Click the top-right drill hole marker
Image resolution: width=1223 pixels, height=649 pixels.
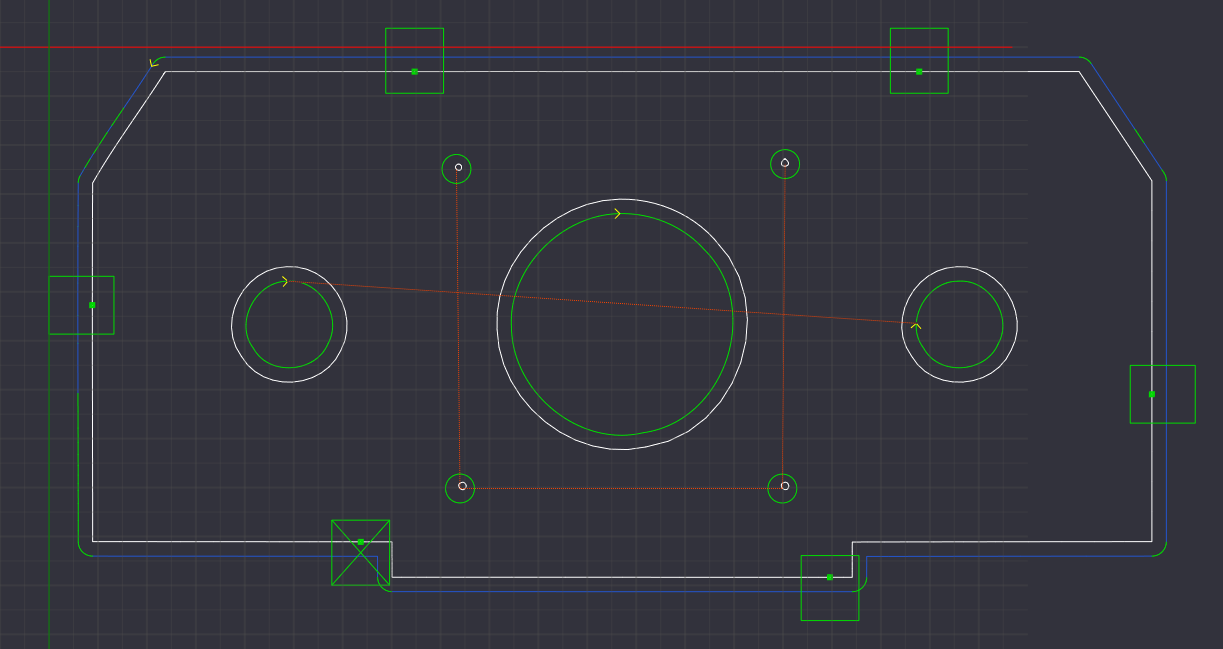coord(785,162)
